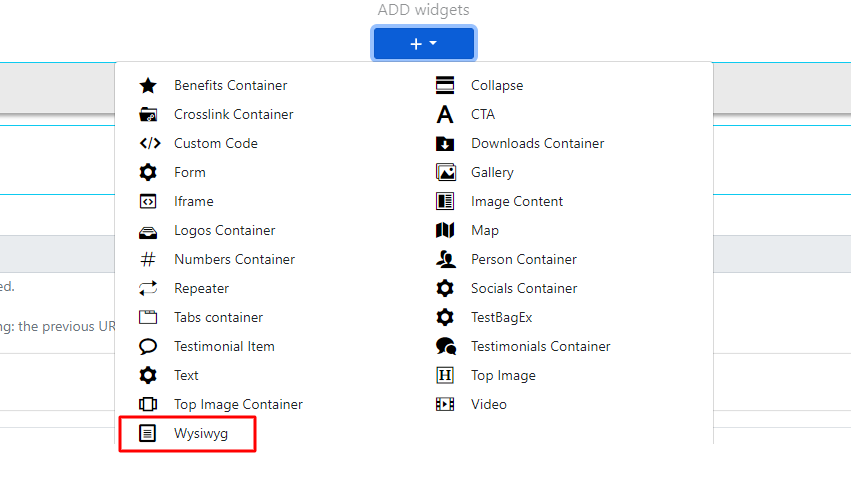Click the Gallery picture icon
The image size is (851, 483).
(x=445, y=173)
